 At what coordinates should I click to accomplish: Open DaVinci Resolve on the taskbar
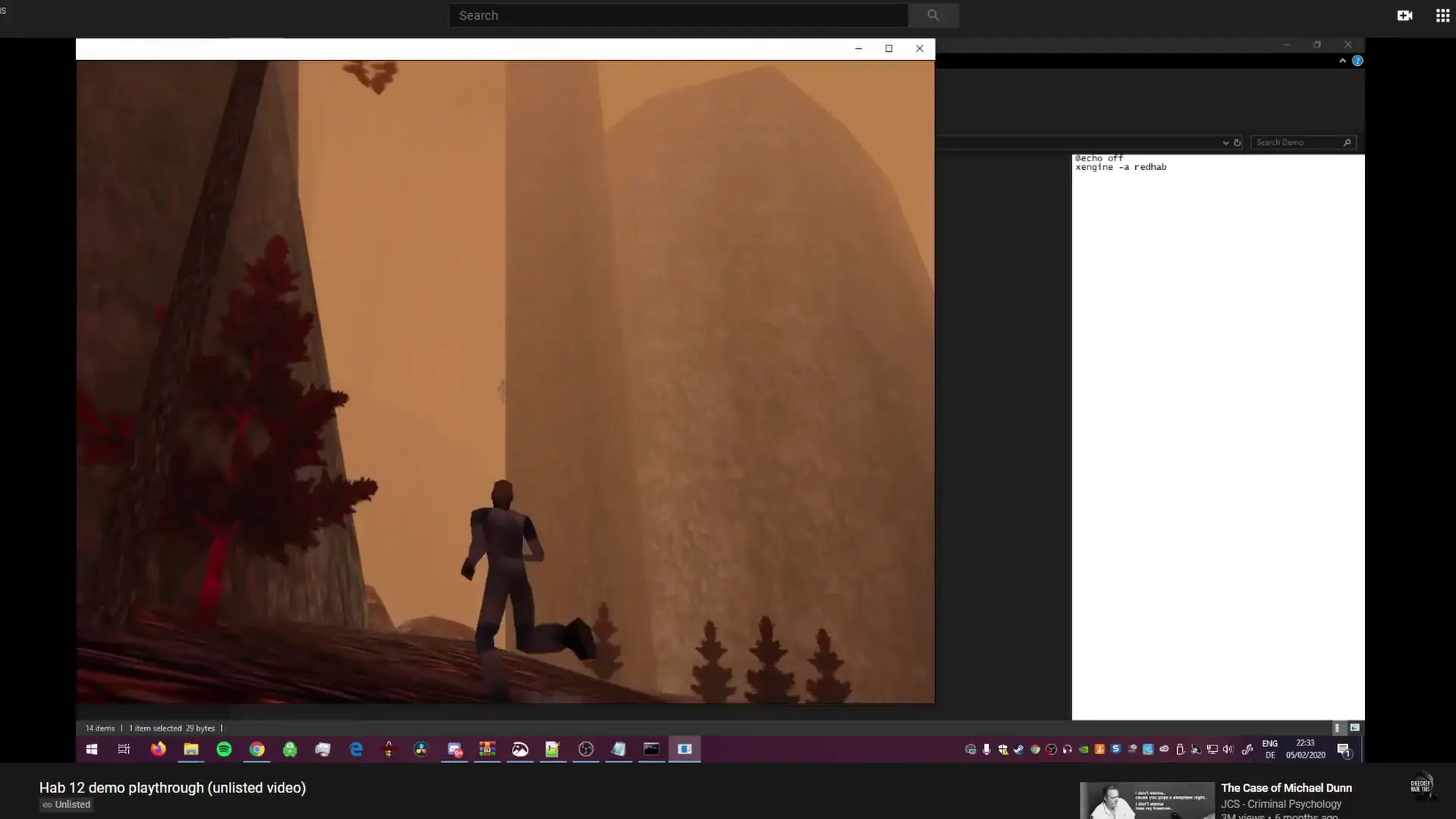(x=421, y=749)
